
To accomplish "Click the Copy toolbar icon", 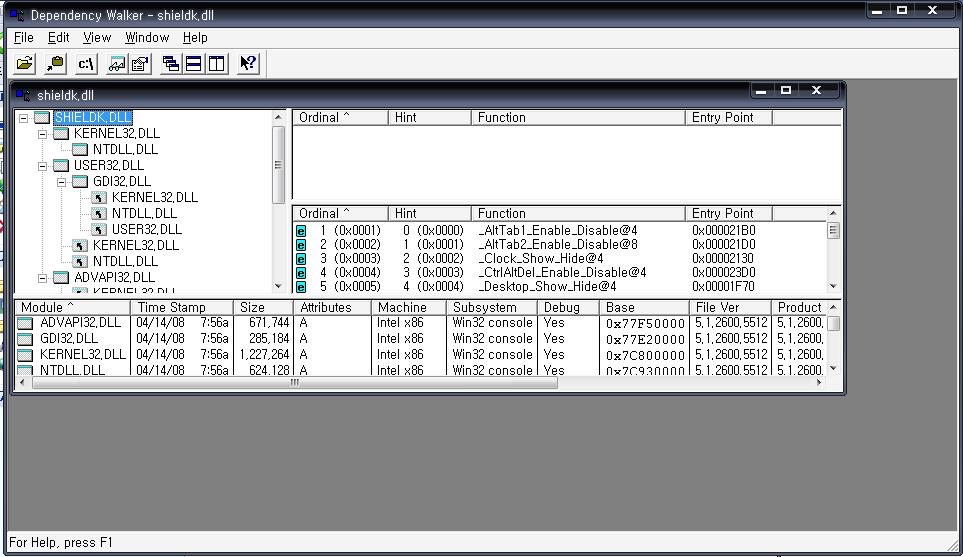I will coord(55,63).
